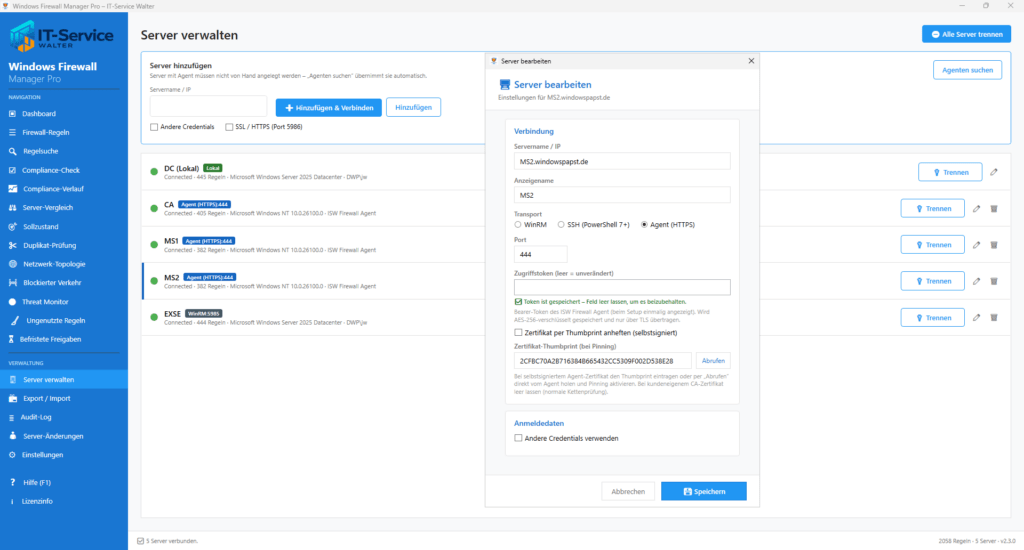Click the Export / Import icon
This screenshot has height=550, width=1024.
tap(12, 398)
